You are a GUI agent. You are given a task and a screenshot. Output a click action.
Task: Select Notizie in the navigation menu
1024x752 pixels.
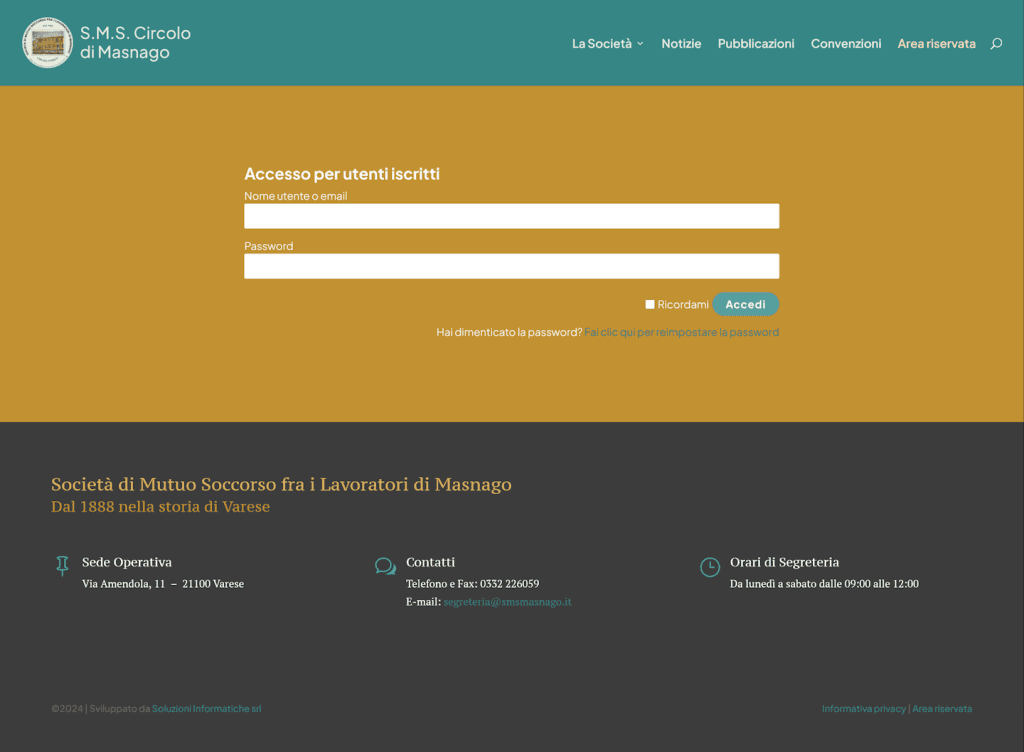click(x=681, y=44)
